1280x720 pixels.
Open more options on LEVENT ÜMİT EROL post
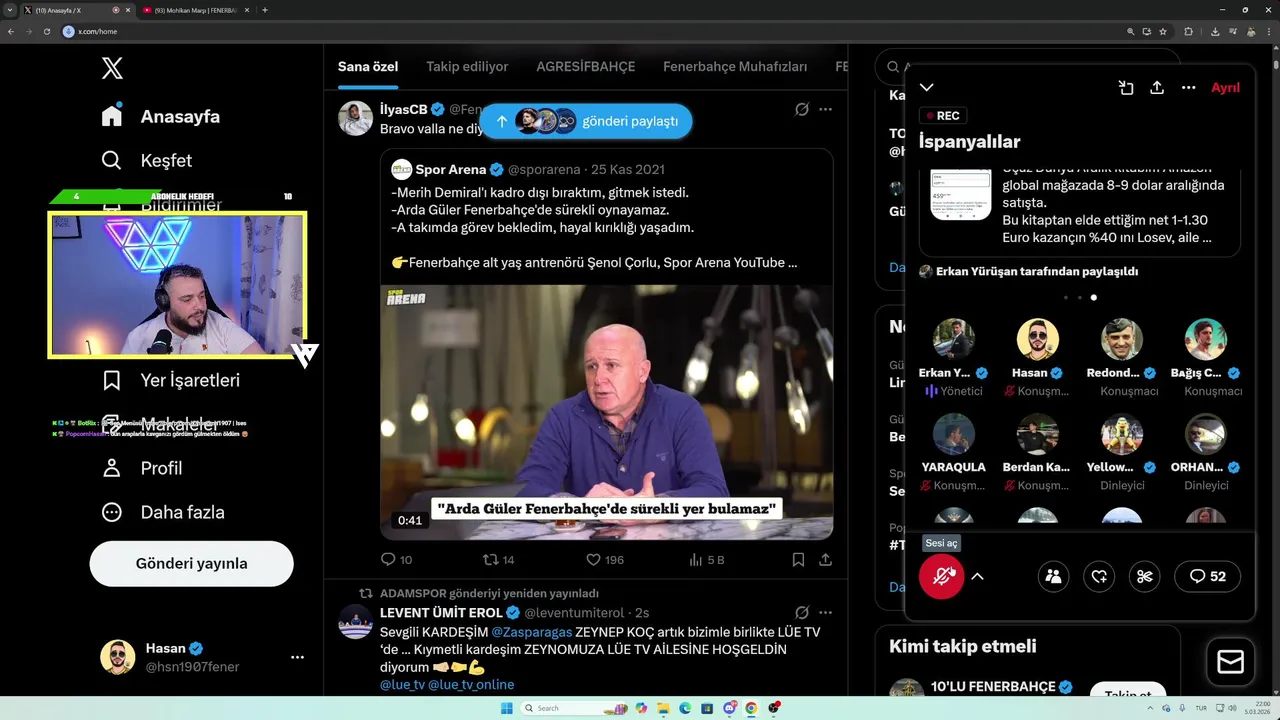(x=825, y=612)
